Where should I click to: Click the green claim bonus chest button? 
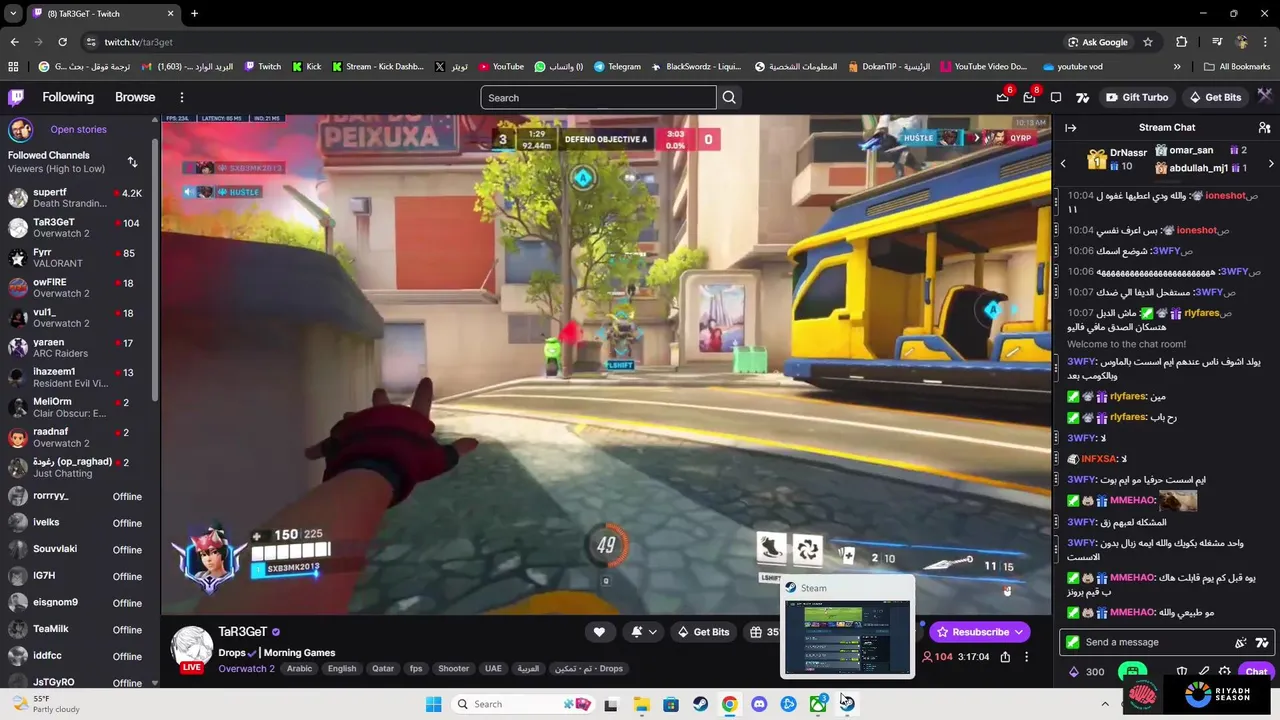[x=1132, y=672]
